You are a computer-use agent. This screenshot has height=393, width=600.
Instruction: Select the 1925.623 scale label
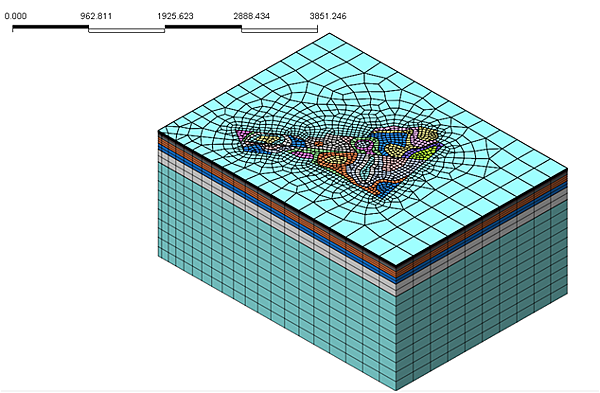175,16
